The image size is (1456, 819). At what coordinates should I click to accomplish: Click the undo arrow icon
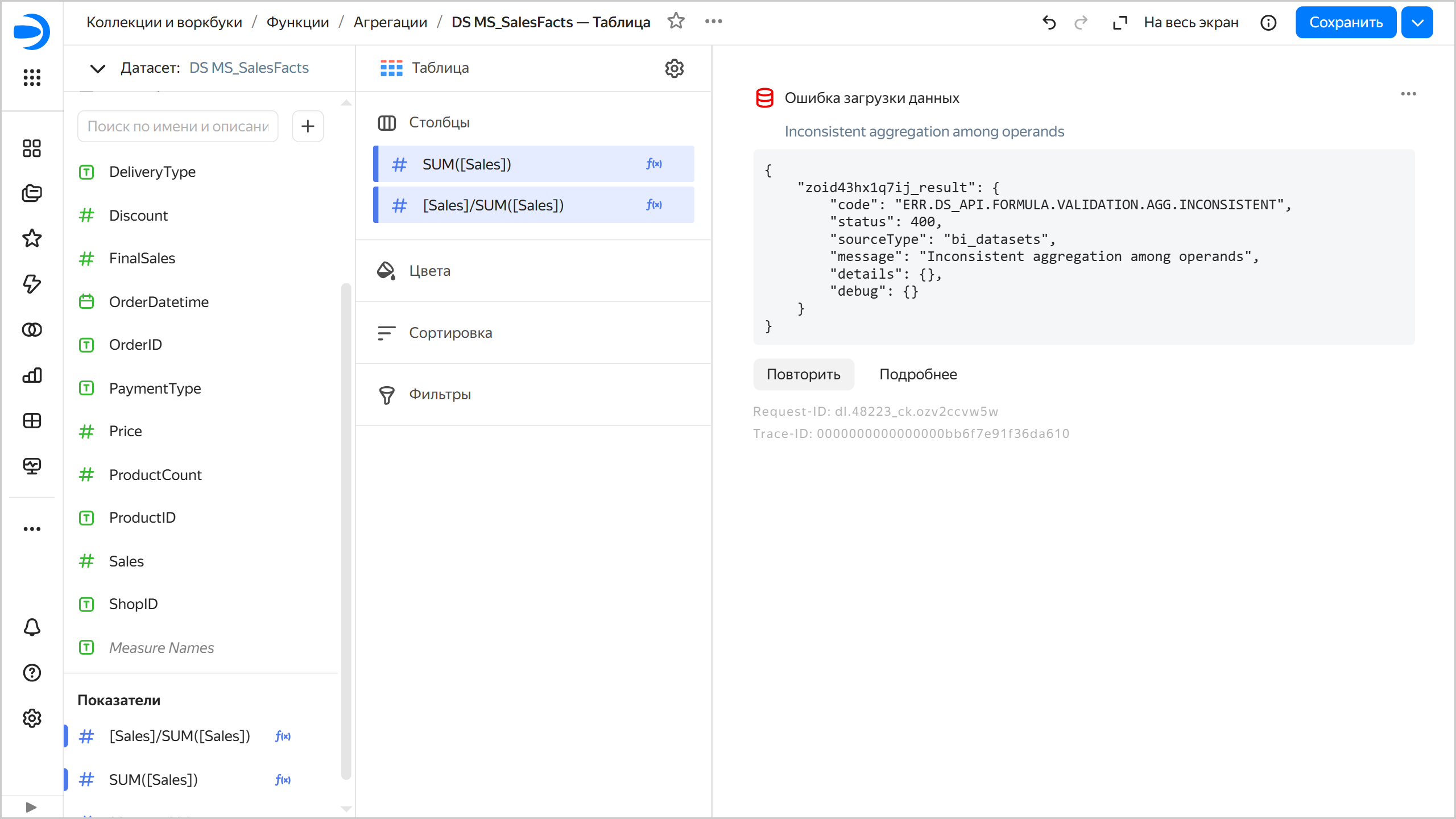1049,23
